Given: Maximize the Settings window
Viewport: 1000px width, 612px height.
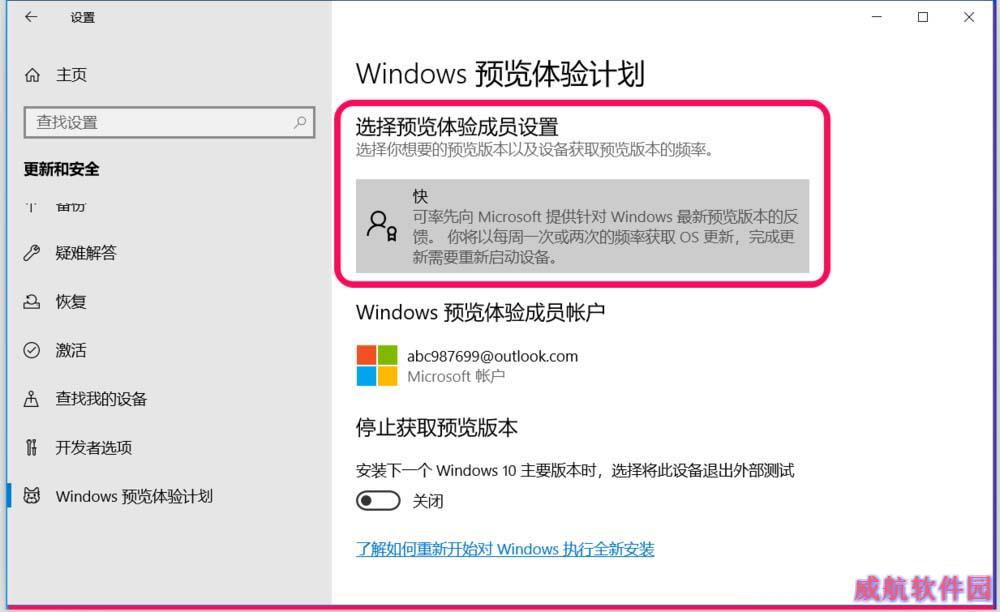Looking at the screenshot, I should pos(922,17).
